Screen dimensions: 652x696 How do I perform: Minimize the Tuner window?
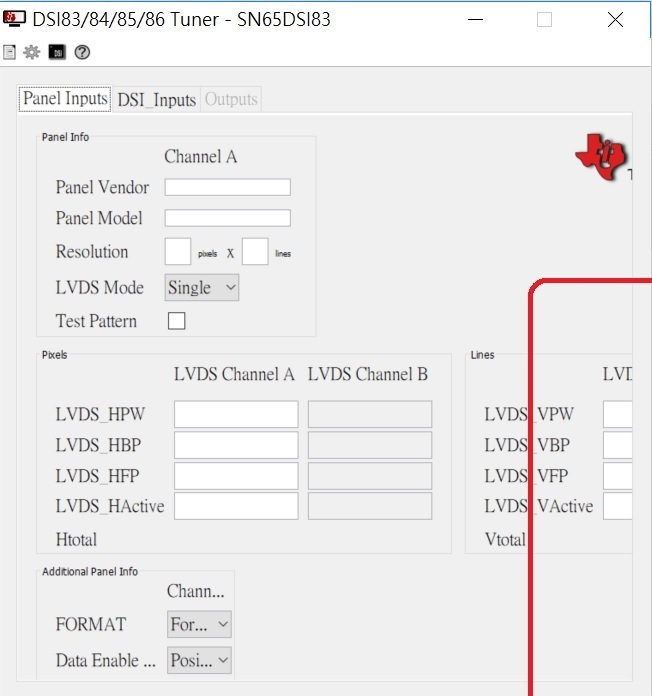coord(475,20)
